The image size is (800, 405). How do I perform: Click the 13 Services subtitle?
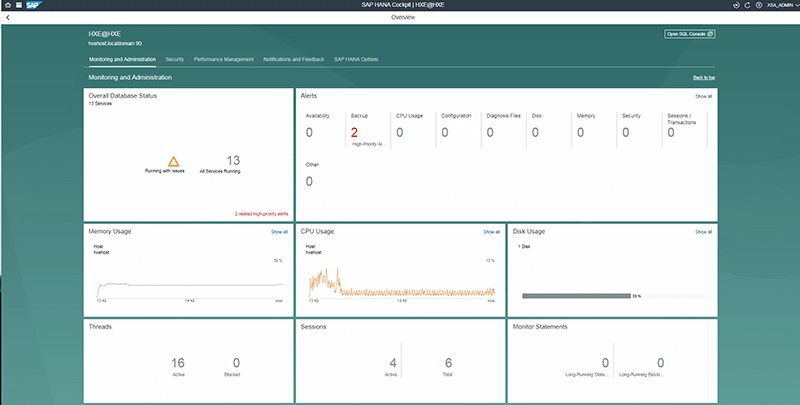[100, 104]
